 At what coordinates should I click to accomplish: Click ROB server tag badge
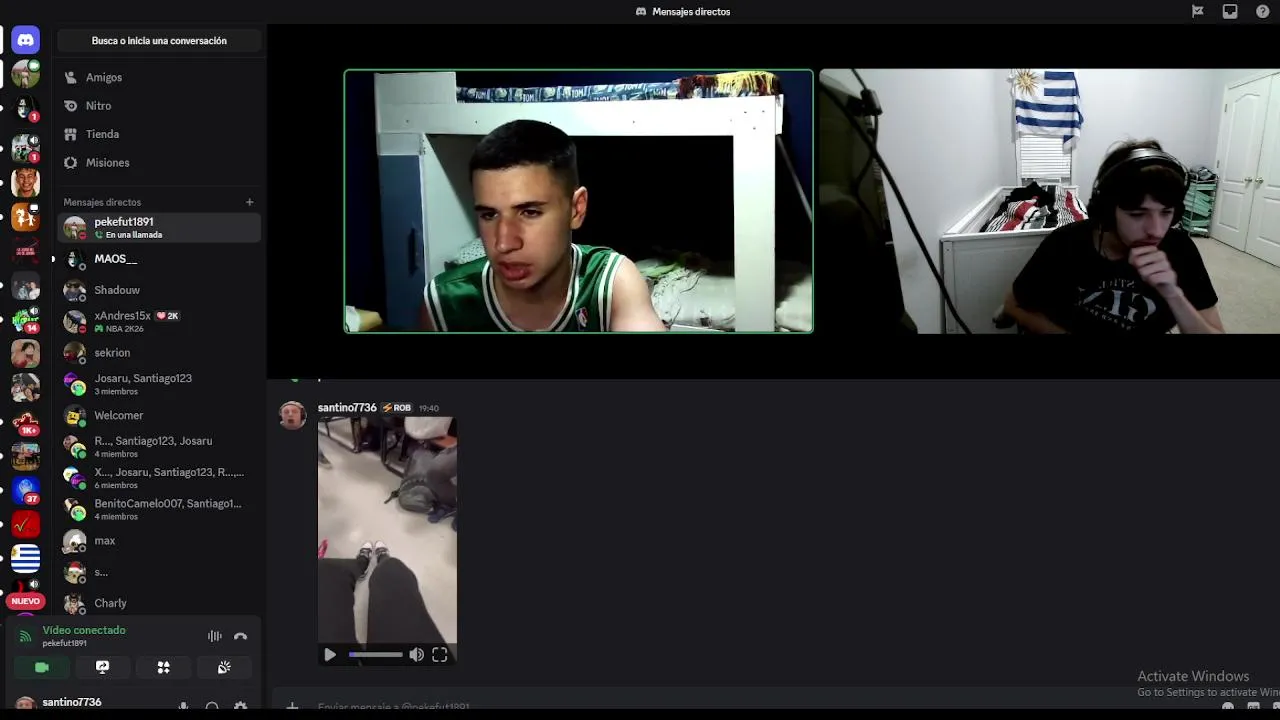[x=396, y=408]
